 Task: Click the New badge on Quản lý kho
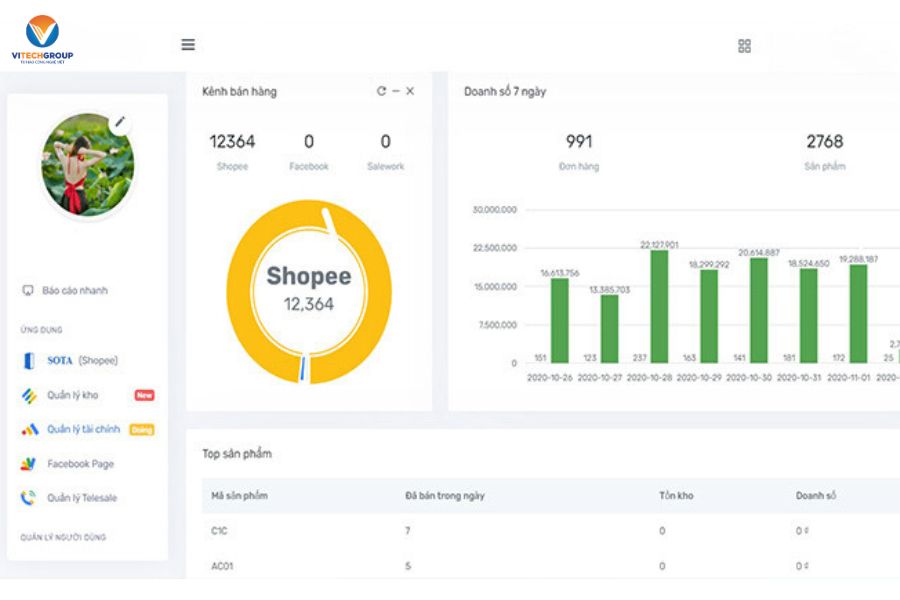[x=145, y=395]
